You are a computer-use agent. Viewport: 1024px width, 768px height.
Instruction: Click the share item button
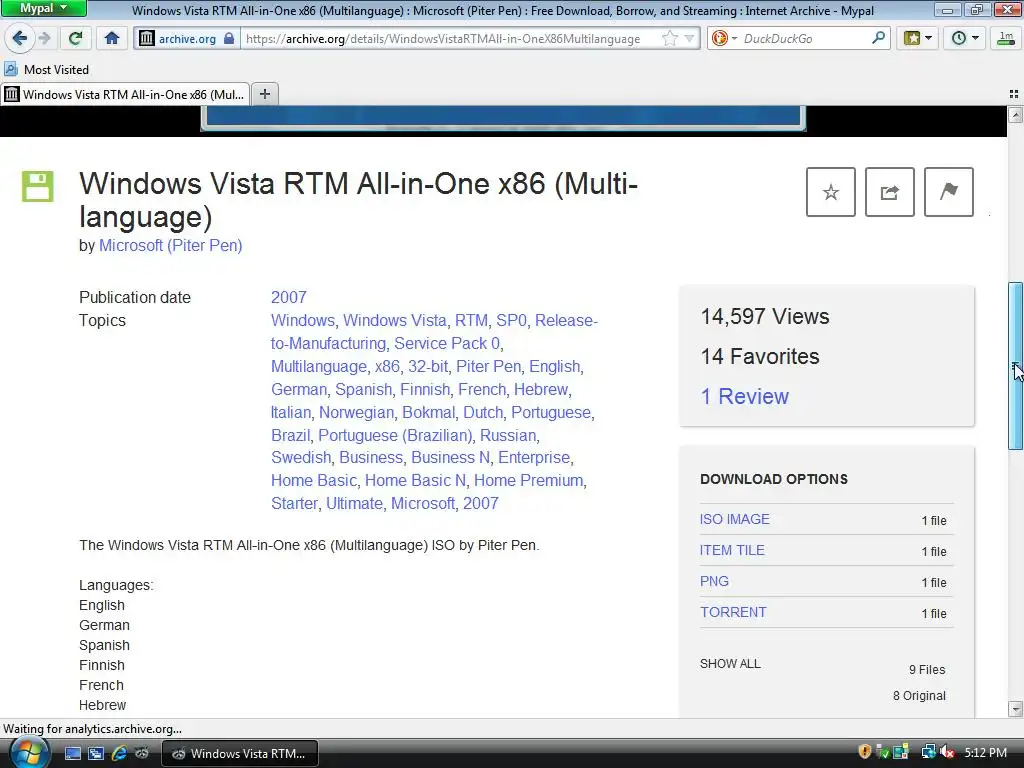coord(889,192)
